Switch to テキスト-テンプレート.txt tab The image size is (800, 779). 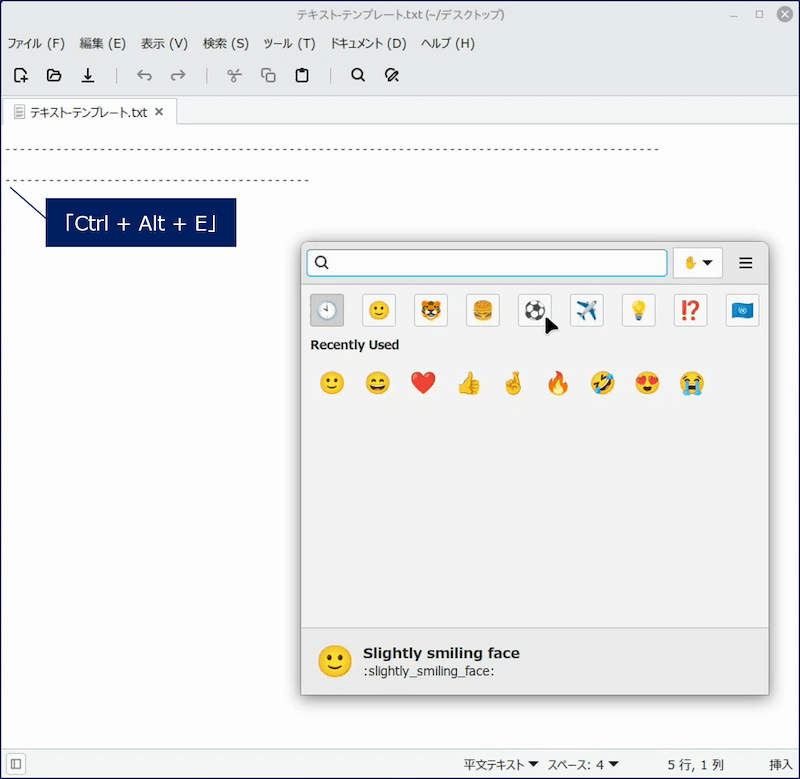[88, 112]
